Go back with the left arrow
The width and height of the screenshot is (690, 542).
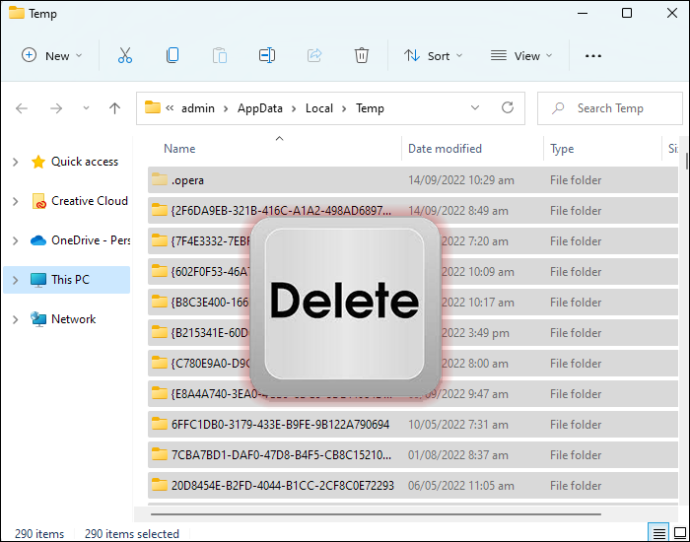[22, 108]
